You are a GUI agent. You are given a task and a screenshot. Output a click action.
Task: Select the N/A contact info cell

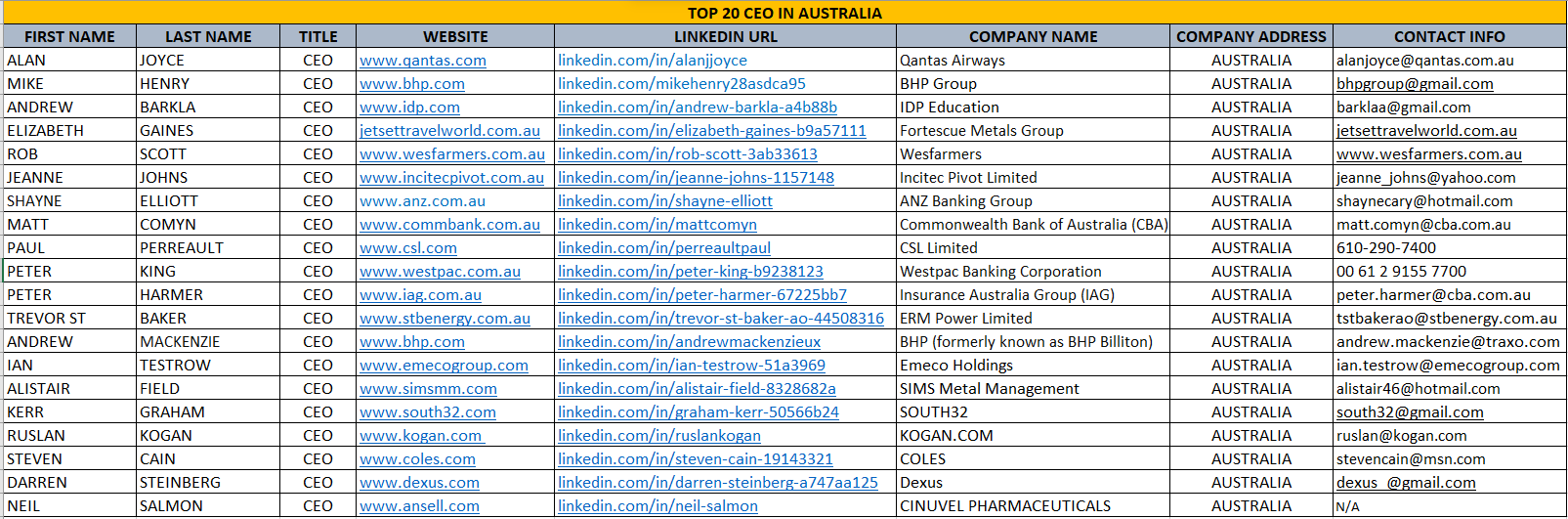1450,506
